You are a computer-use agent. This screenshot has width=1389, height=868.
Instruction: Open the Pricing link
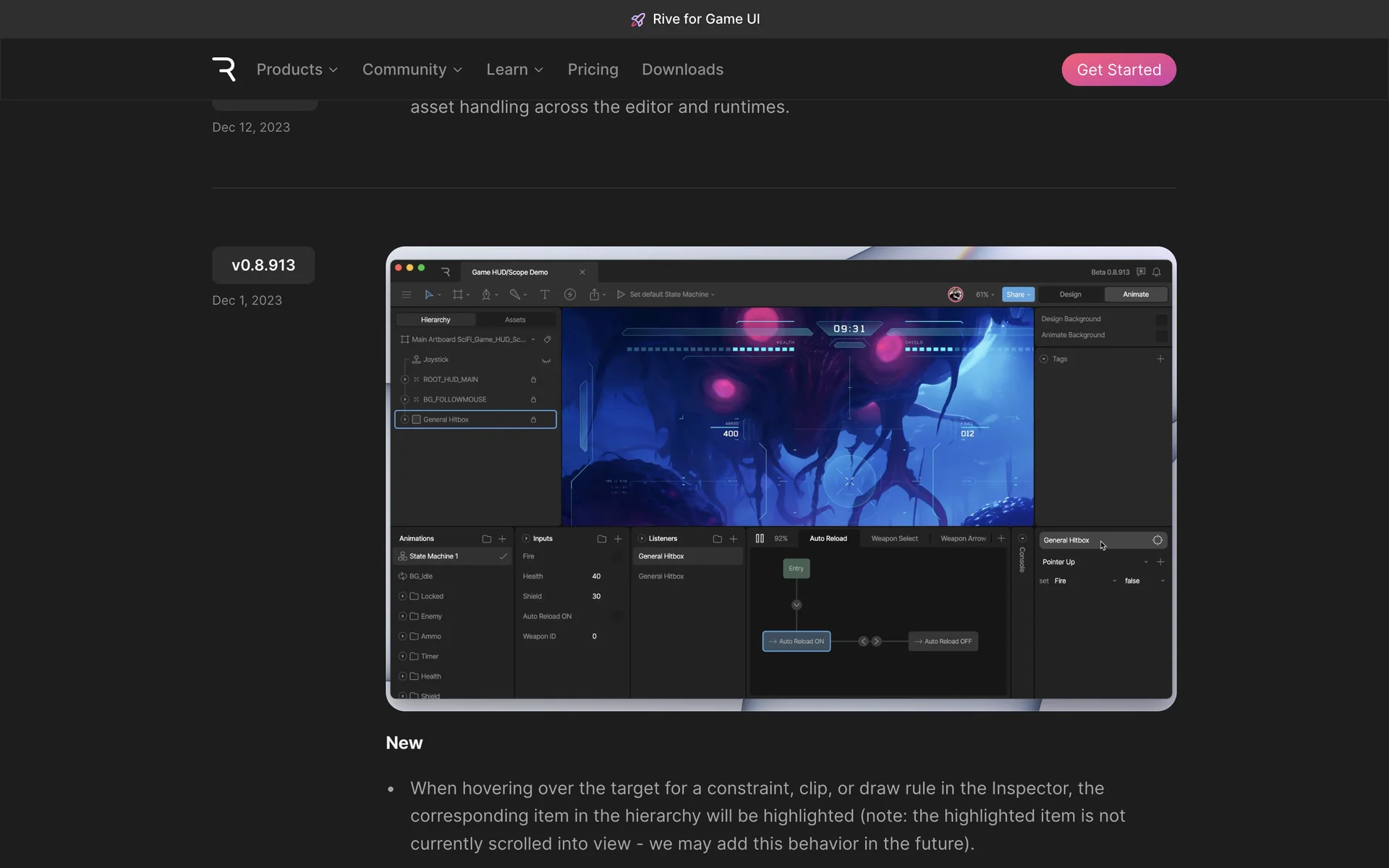pos(592,69)
